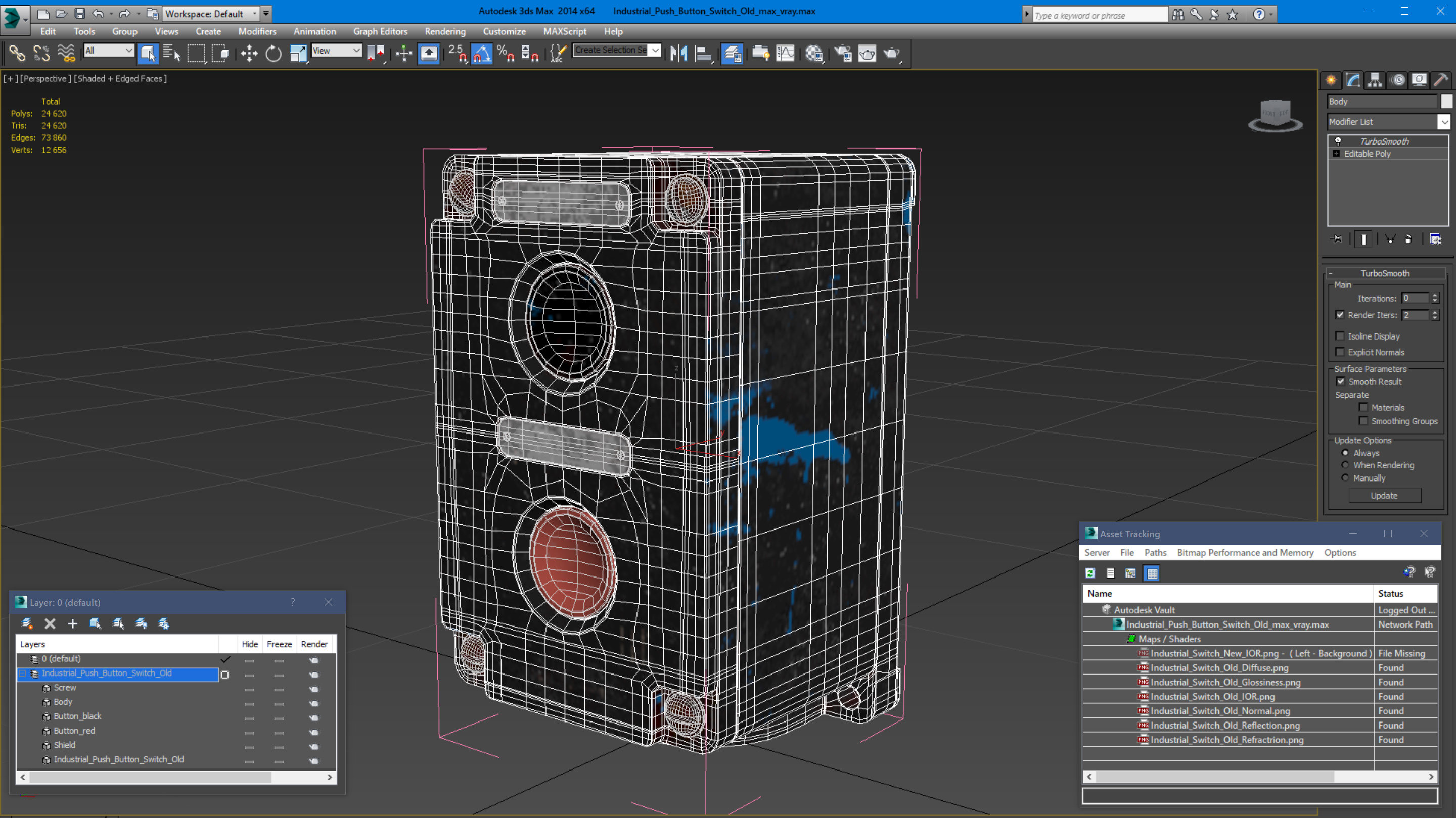Expand the Modifier List dropdown
1456x818 pixels.
1444,122
